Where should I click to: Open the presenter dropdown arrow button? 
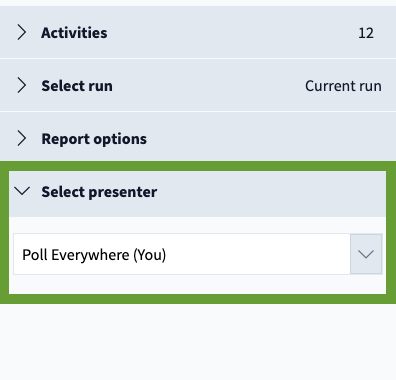366,254
